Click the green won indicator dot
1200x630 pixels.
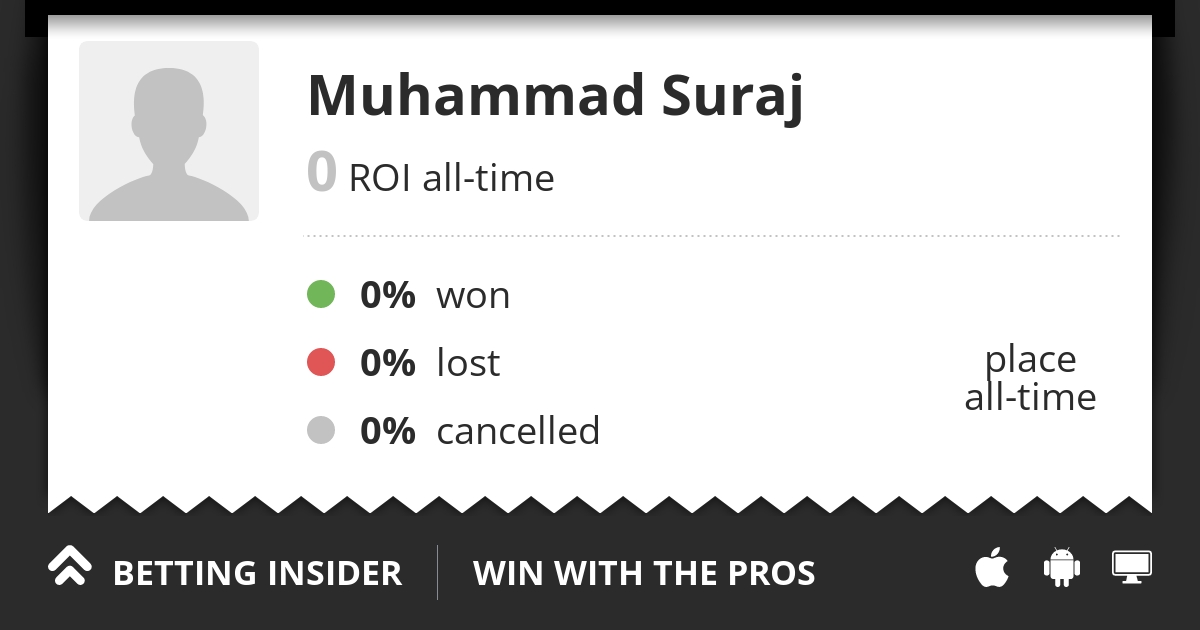[320, 295]
